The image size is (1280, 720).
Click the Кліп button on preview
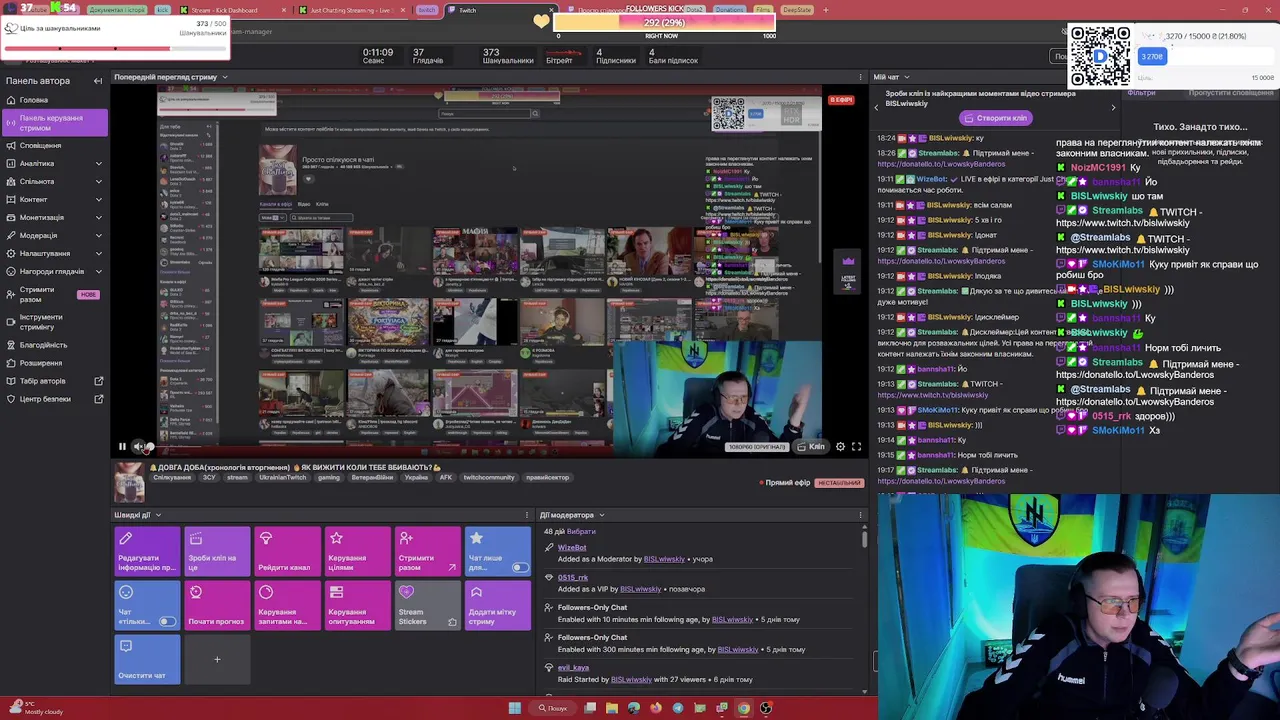click(810, 447)
